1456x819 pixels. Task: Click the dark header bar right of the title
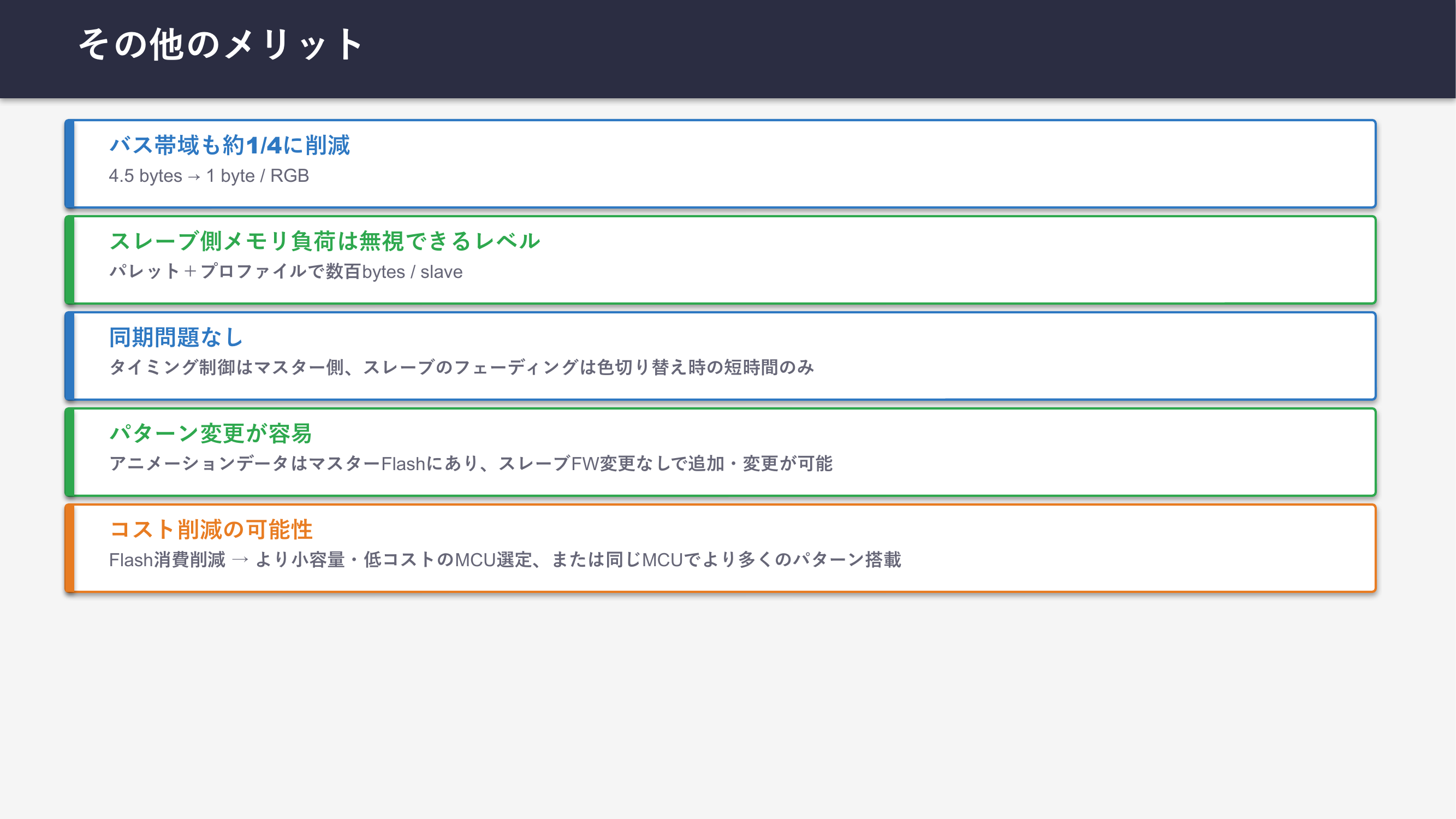(x=905, y=48)
